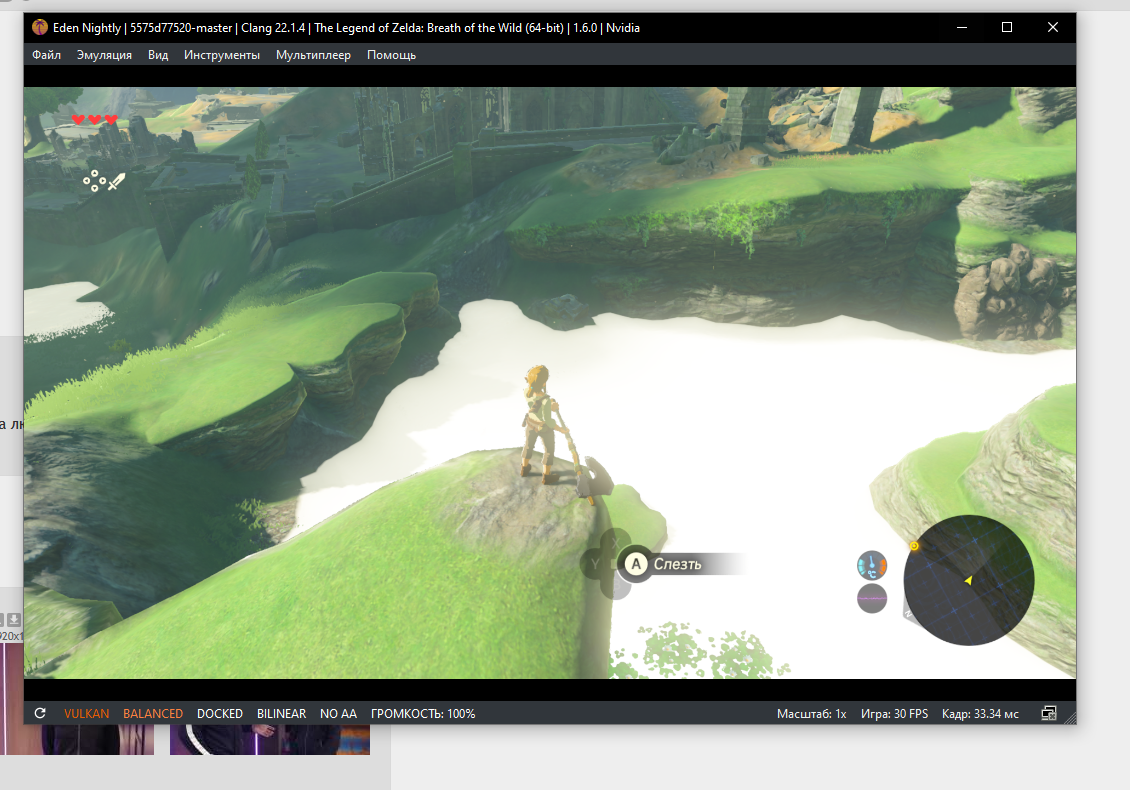Click the download icon in background window

14,619
